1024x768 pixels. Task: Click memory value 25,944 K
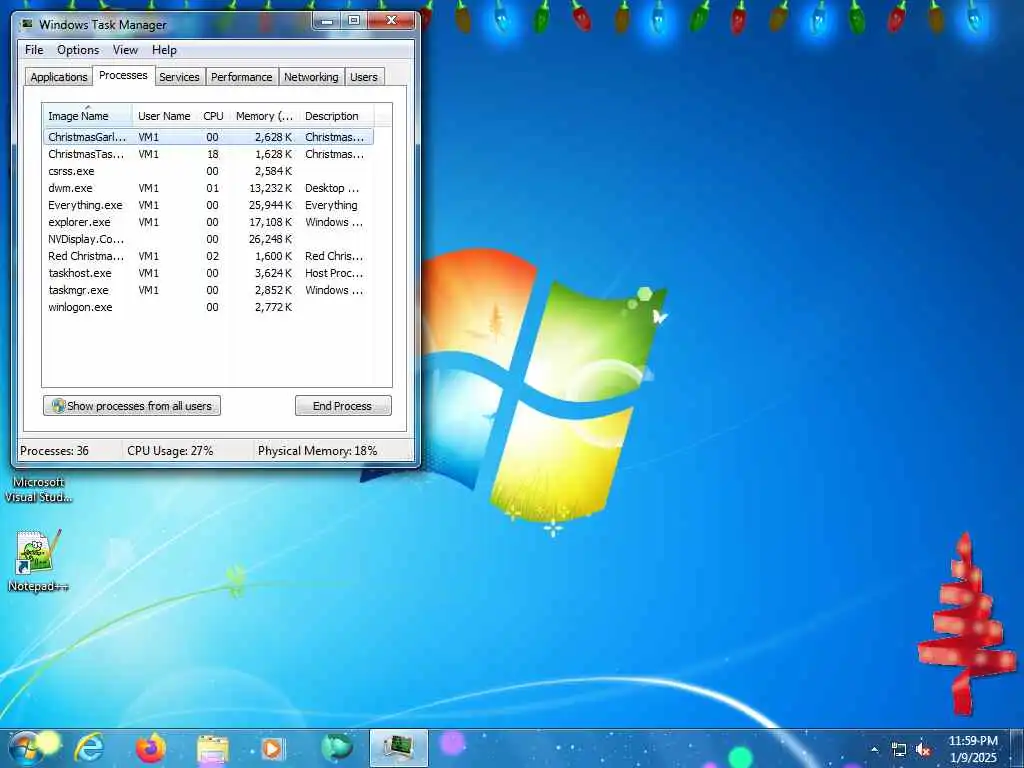tap(270, 205)
